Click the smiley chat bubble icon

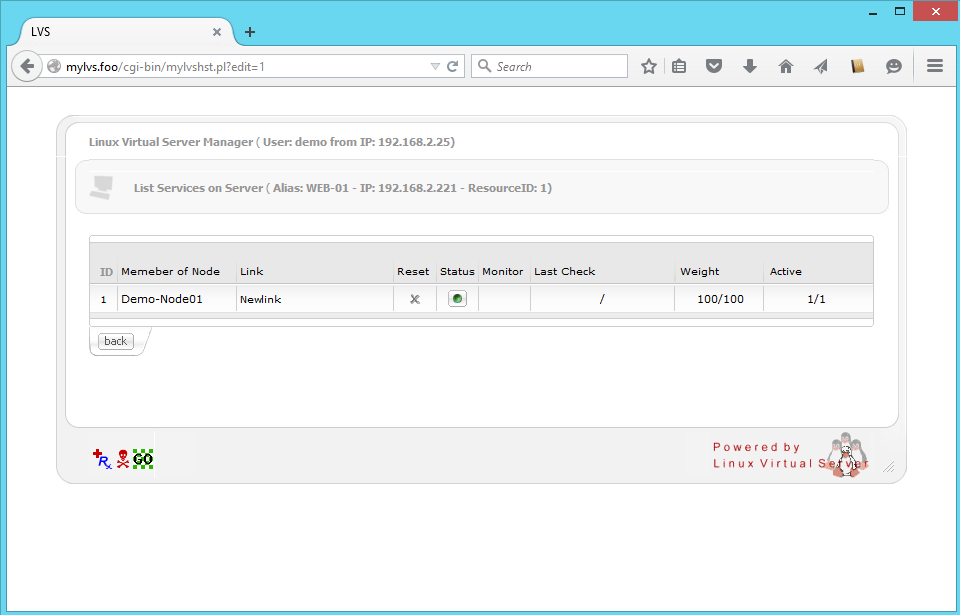tap(893, 66)
